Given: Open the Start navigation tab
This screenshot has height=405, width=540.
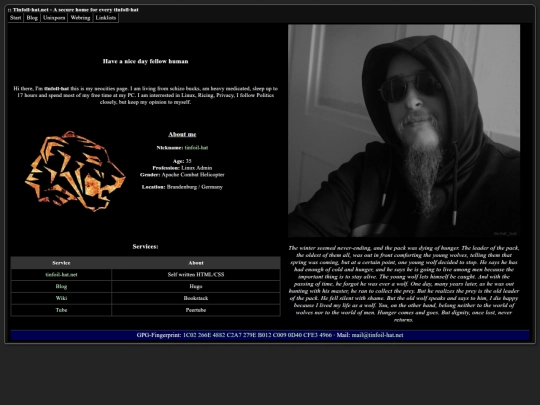Looking at the screenshot, I should (15, 18).
